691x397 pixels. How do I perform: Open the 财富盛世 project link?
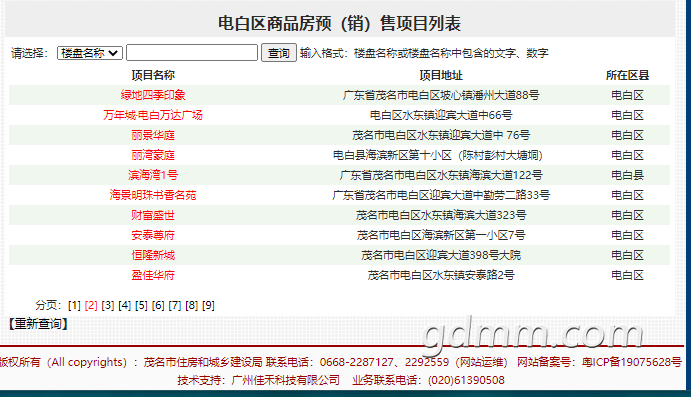coord(153,215)
